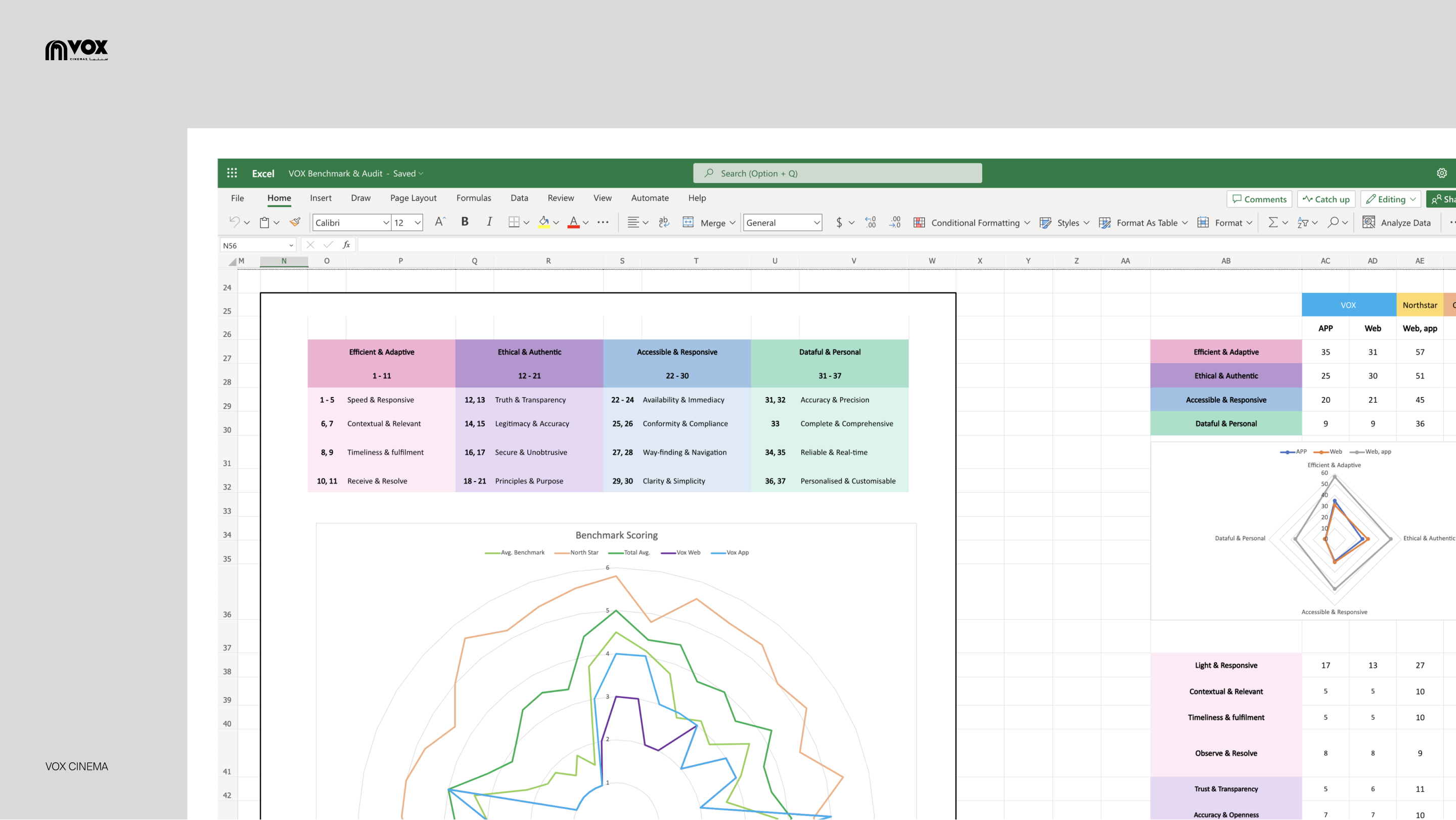This screenshot has height=820, width=1456.
Task: Click the Fill Color bucket icon
Action: pyautogui.click(x=544, y=222)
